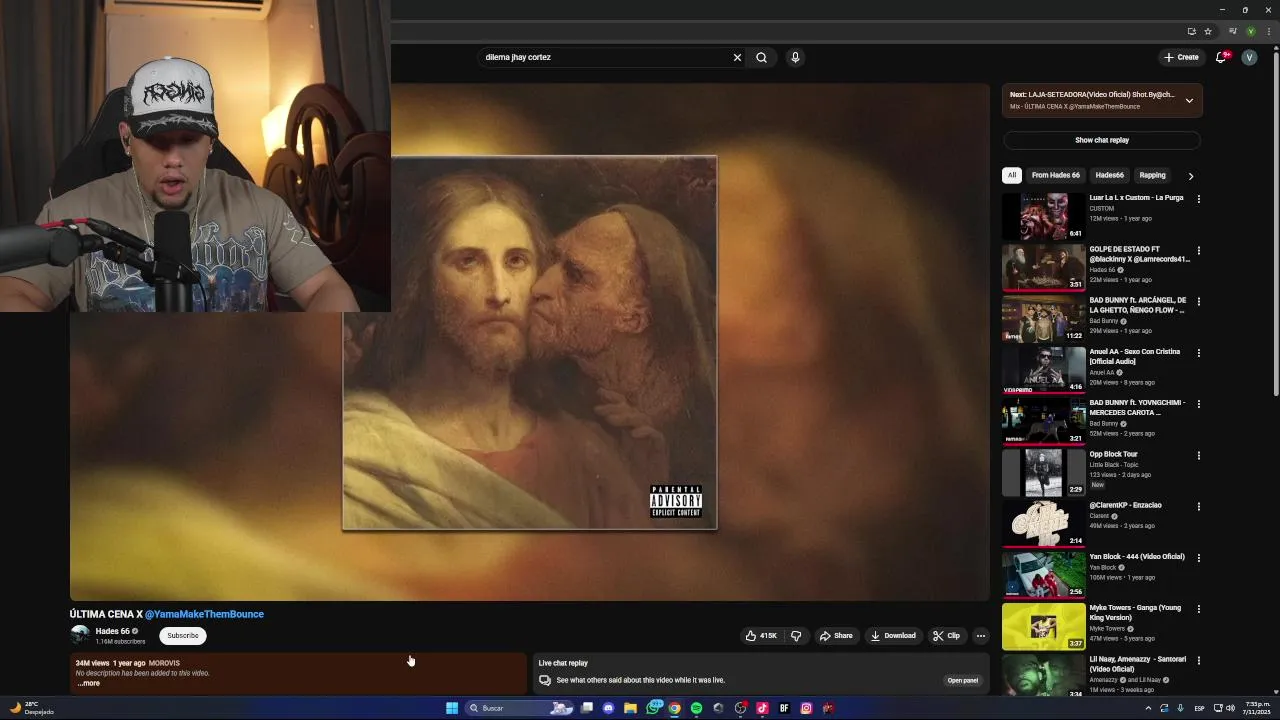Open Chrome three-dot menu
This screenshot has height=720, width=1280.
pos(1267,31)
